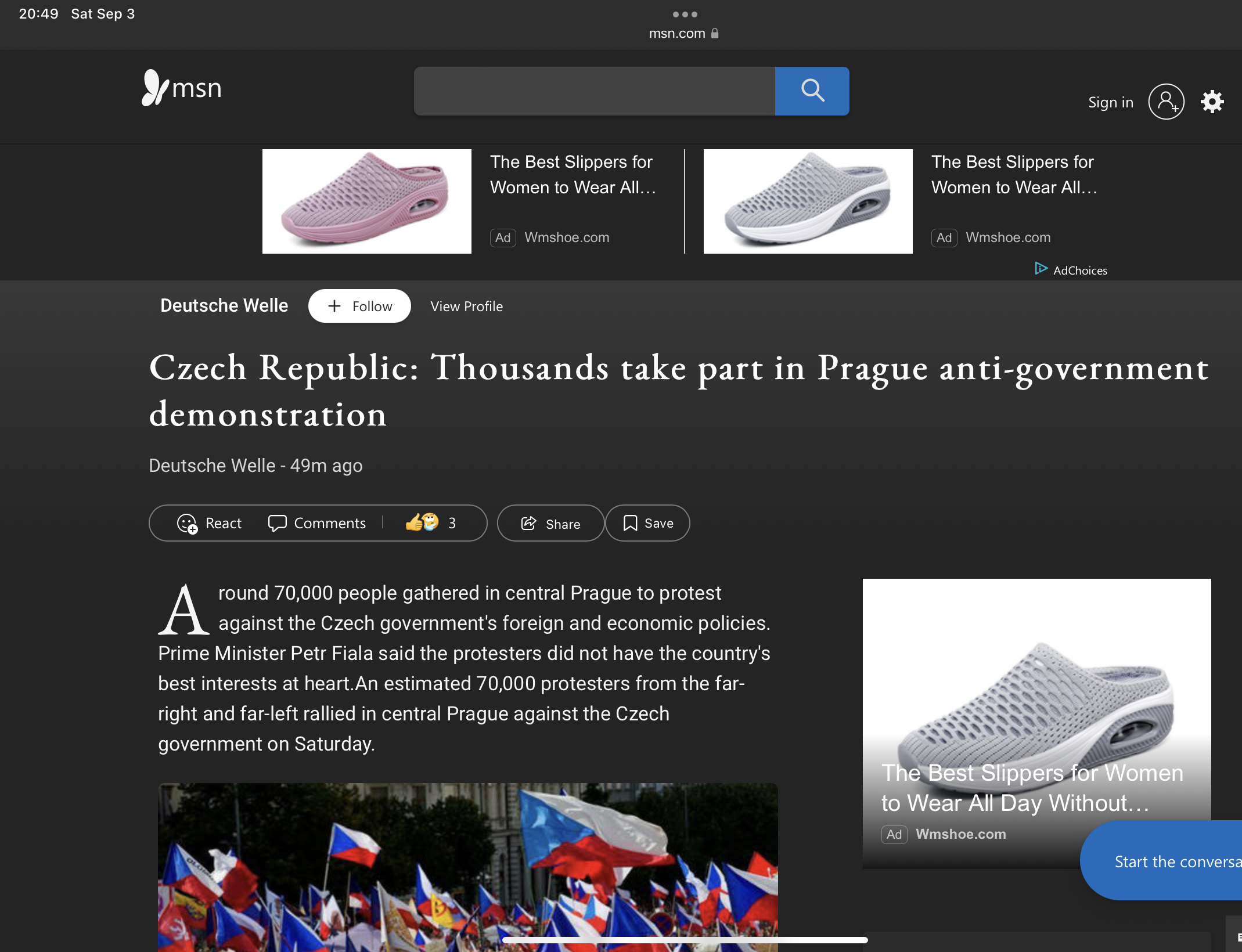The height and width of the screenshot is (952, 1242).
Task: Open the Czech flags protest photo
Action: 468,867
